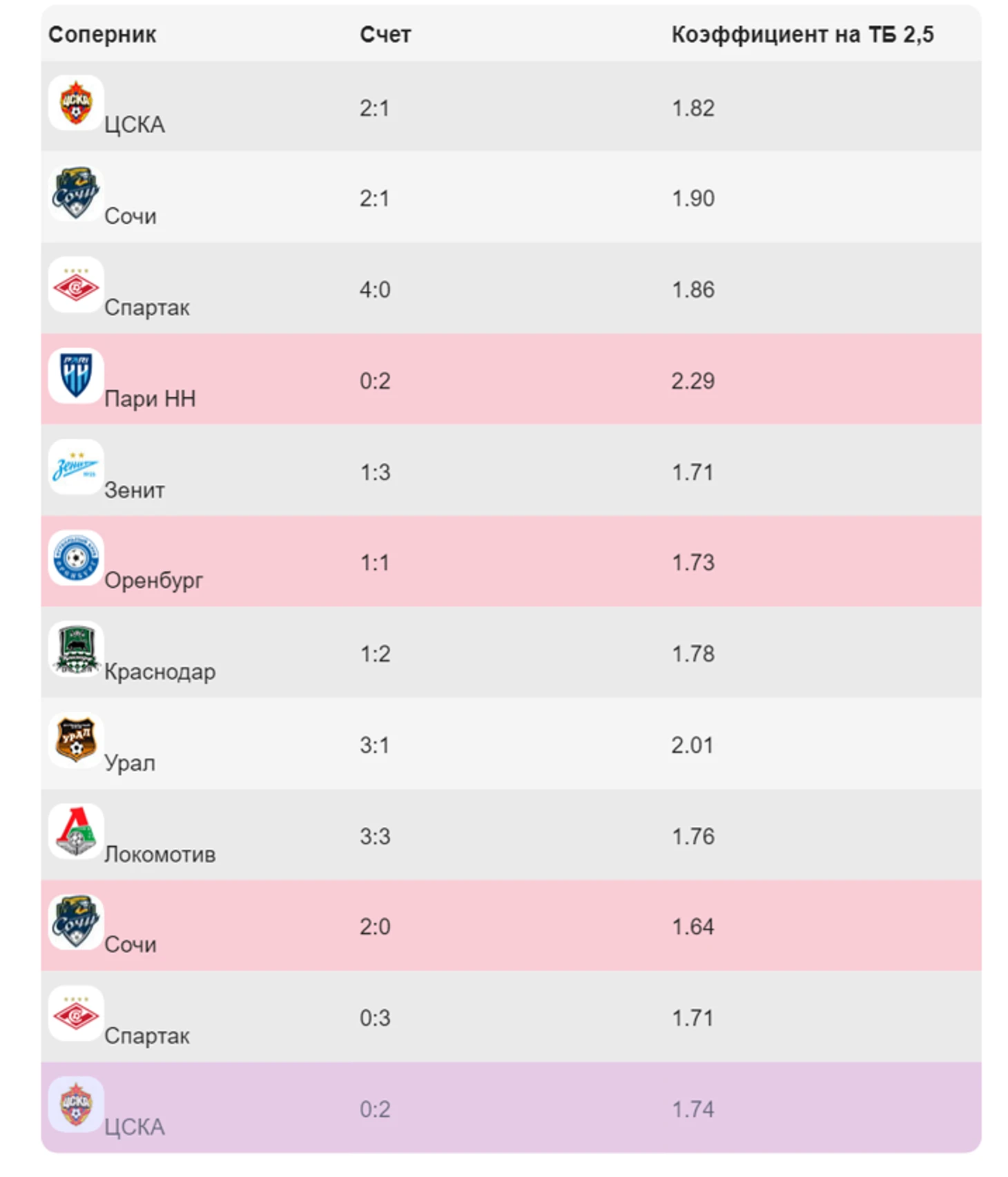Click the Соперник column header
This screenshot has height=1177, width=1008.
tap(102, 35)
